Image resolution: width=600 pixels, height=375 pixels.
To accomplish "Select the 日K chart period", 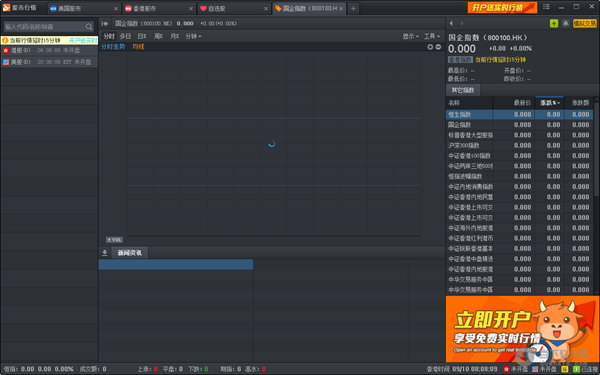I will tap(142, 36).
